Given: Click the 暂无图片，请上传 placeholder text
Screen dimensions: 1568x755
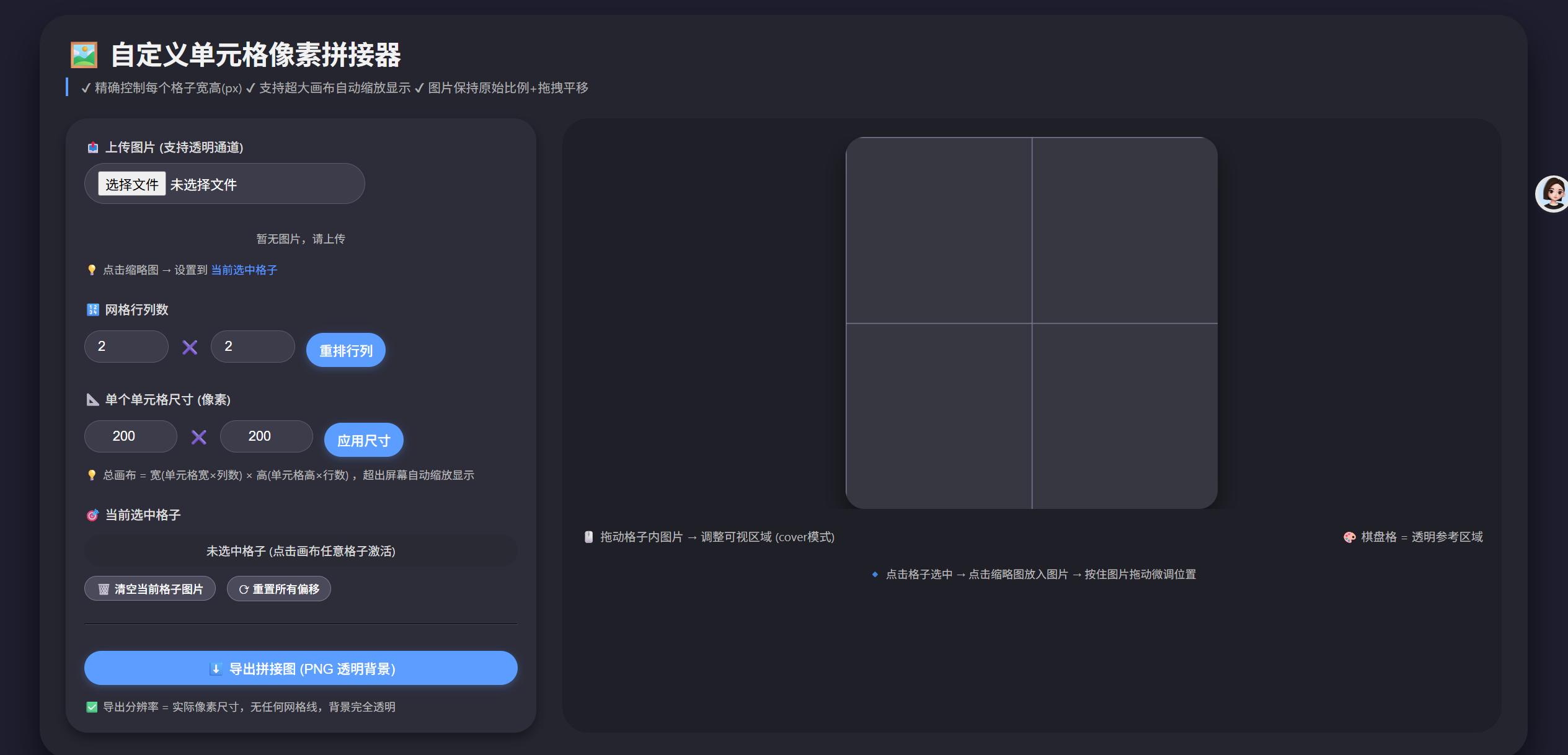Looking at the screenshot, I should tap(301, 239).
